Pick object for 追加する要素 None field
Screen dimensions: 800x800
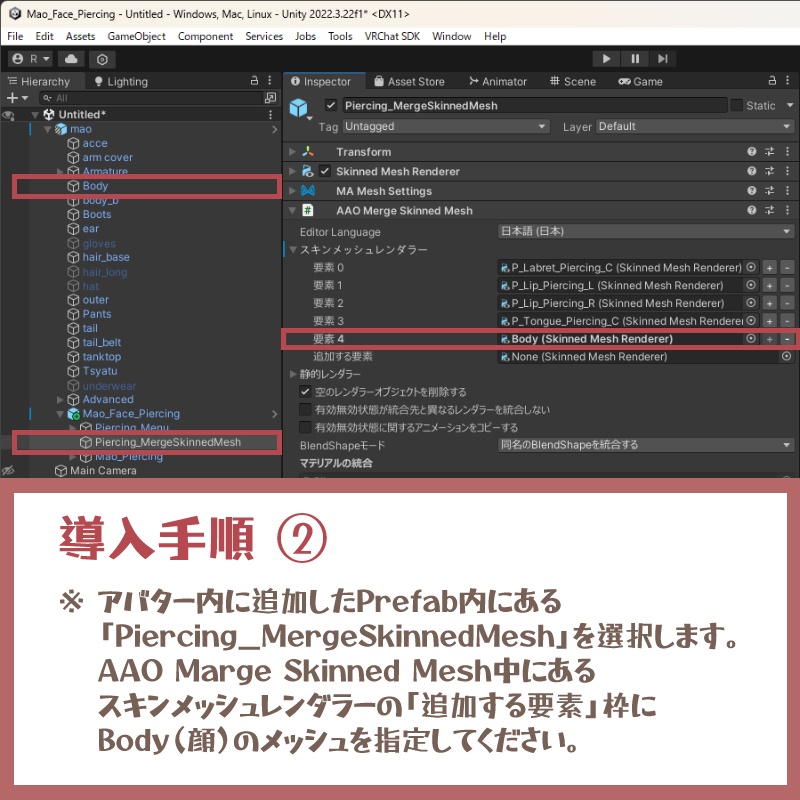(x=787, y=357)
